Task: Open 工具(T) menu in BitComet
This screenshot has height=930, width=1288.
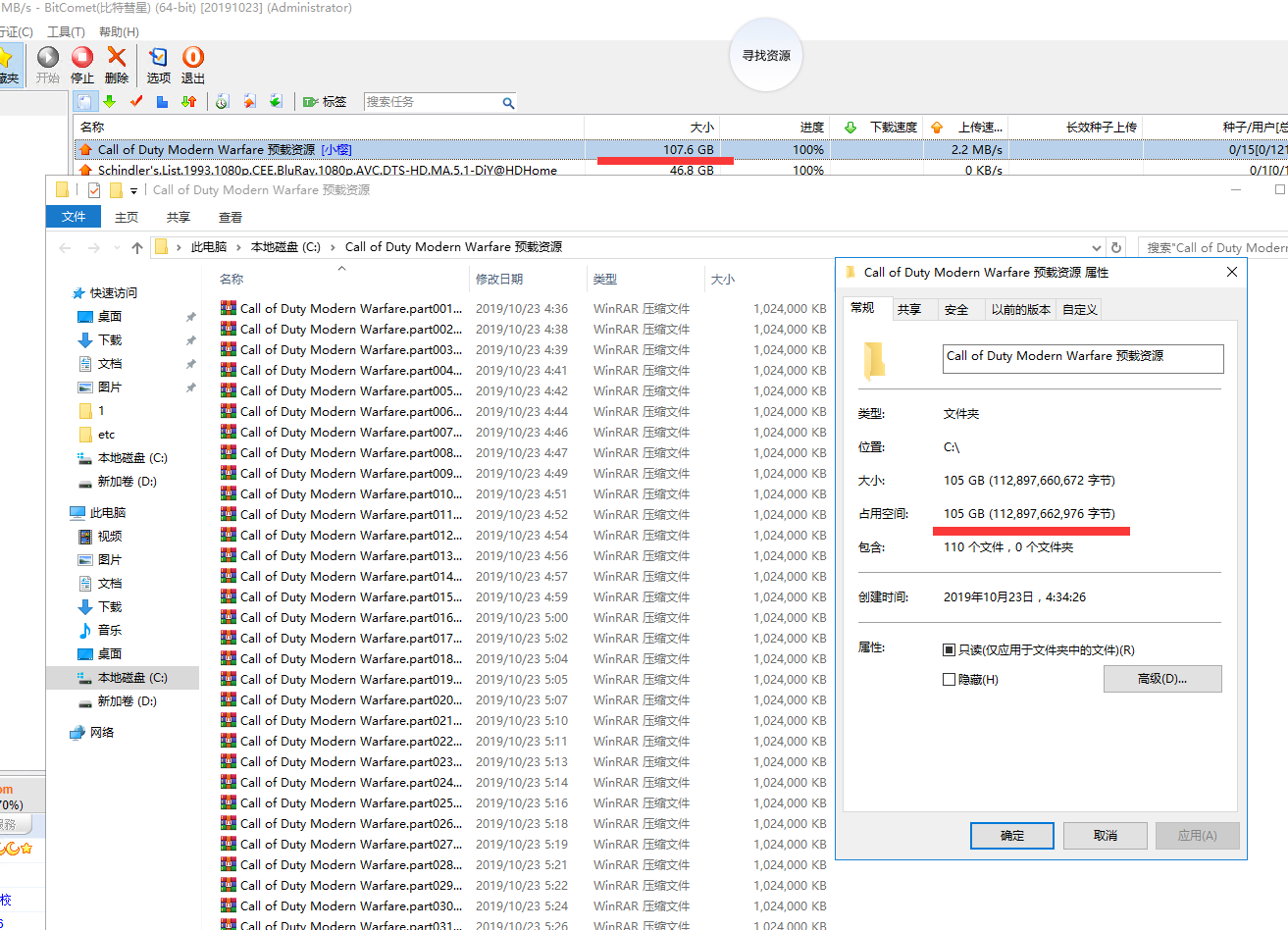Action: coord(66,32)
